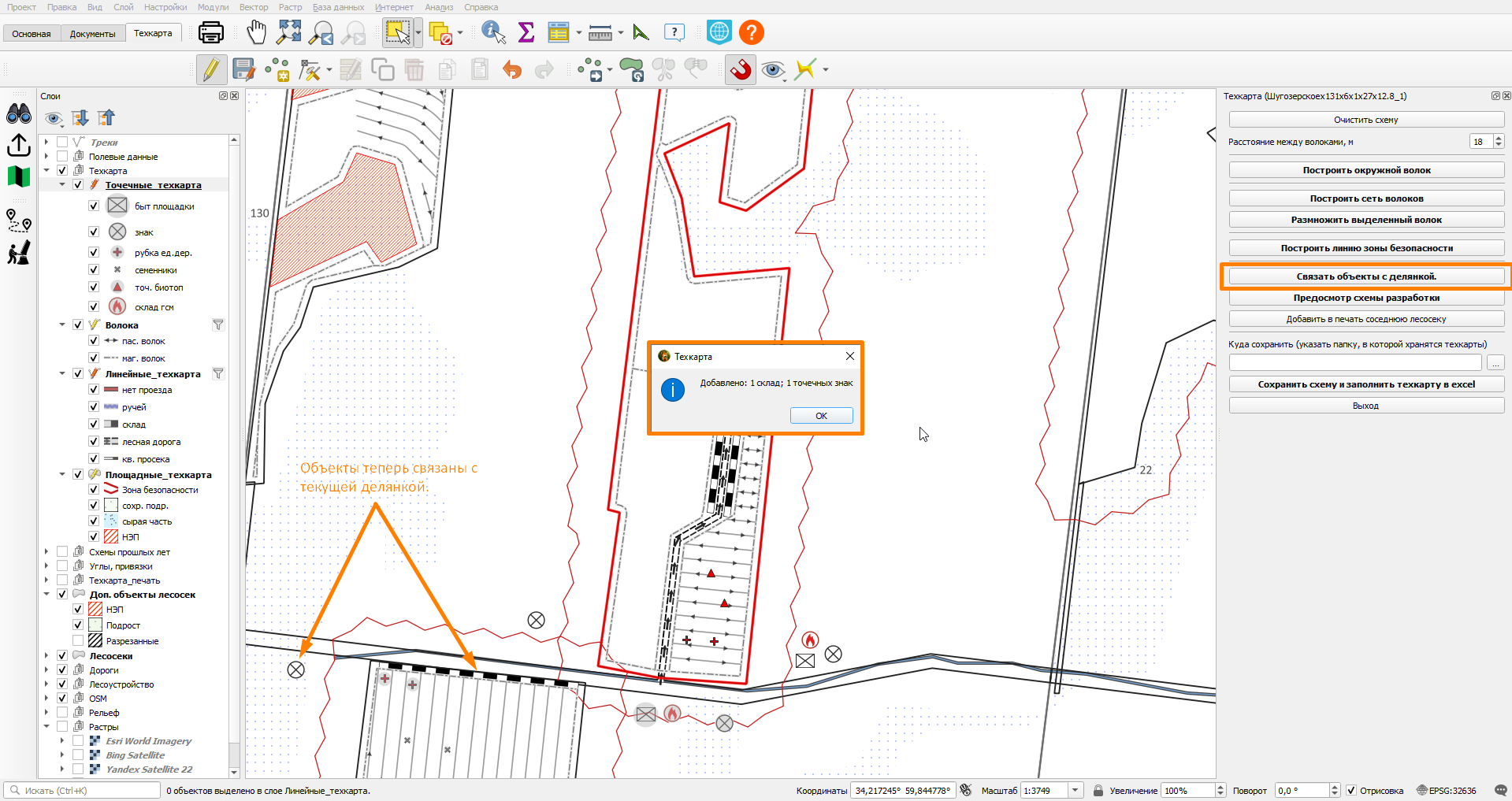Open the statistics sigma icon
Screen dimensions: 1512x801
point(526,32)
